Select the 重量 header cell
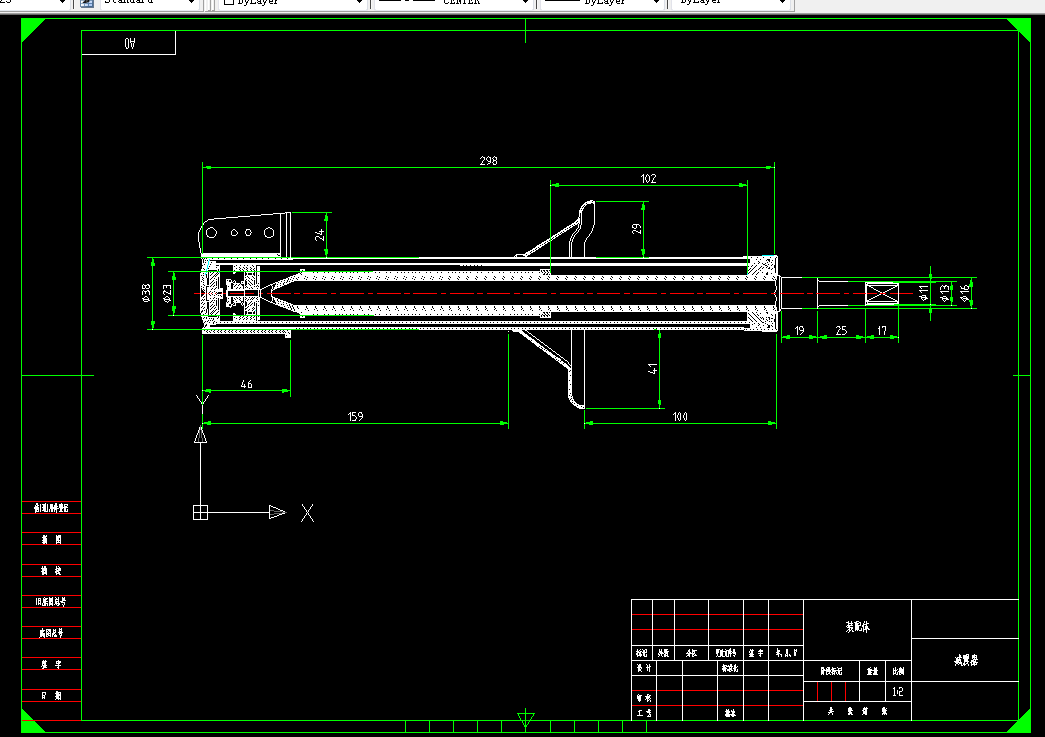Image resolution: width=1045 pixels, height=737 pixels. click(x=872, y=671)
